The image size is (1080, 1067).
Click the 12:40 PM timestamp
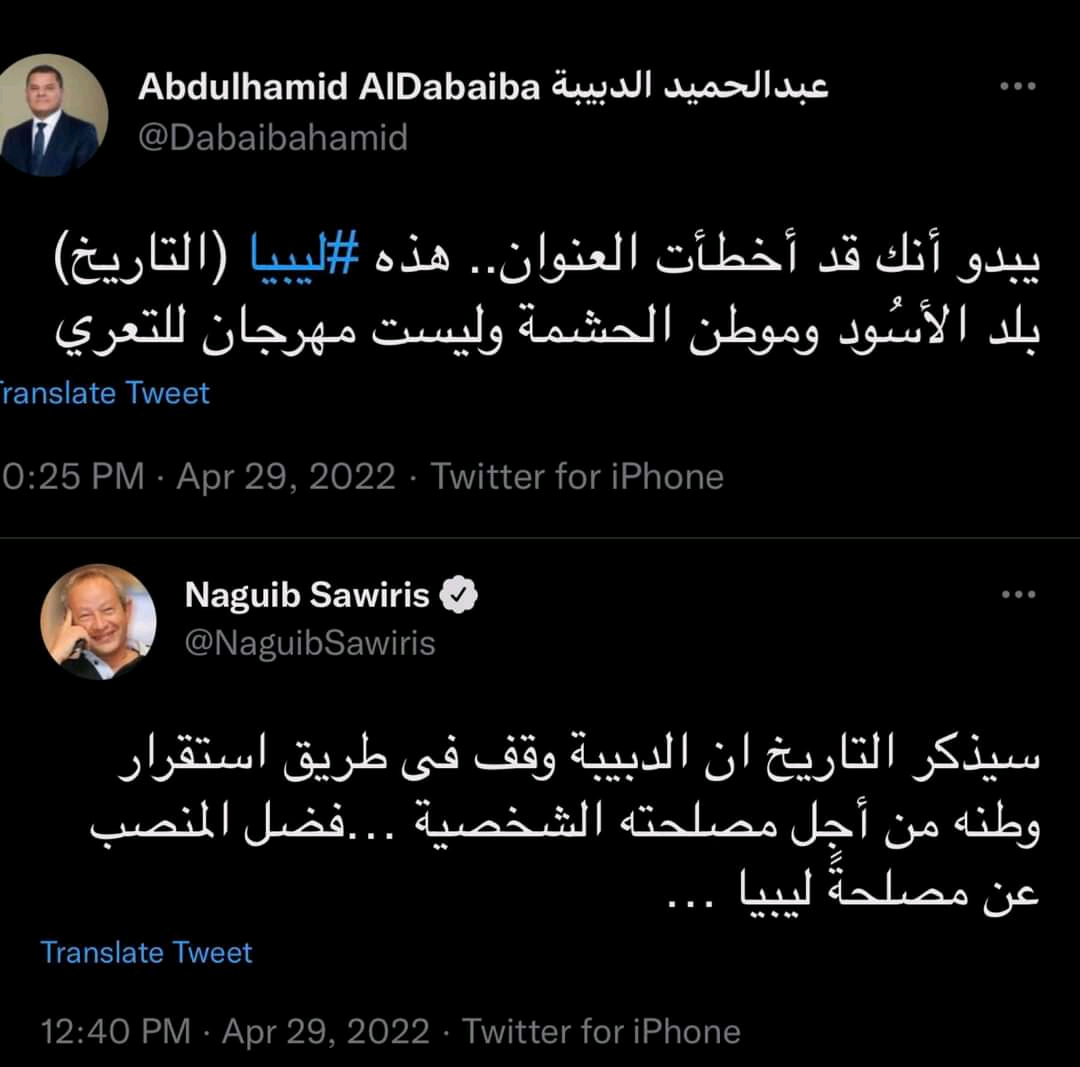point(116,1032)
